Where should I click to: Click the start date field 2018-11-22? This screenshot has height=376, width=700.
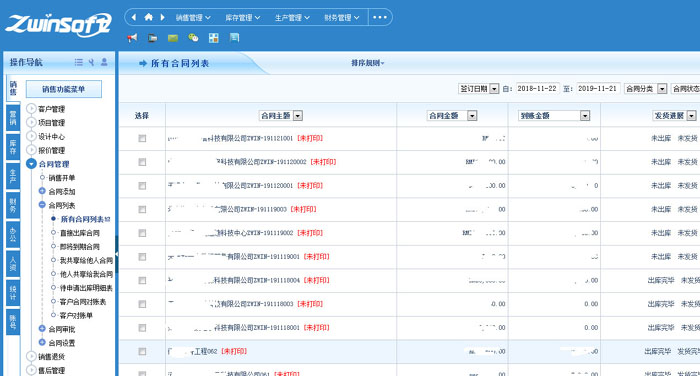coord(537,88)
